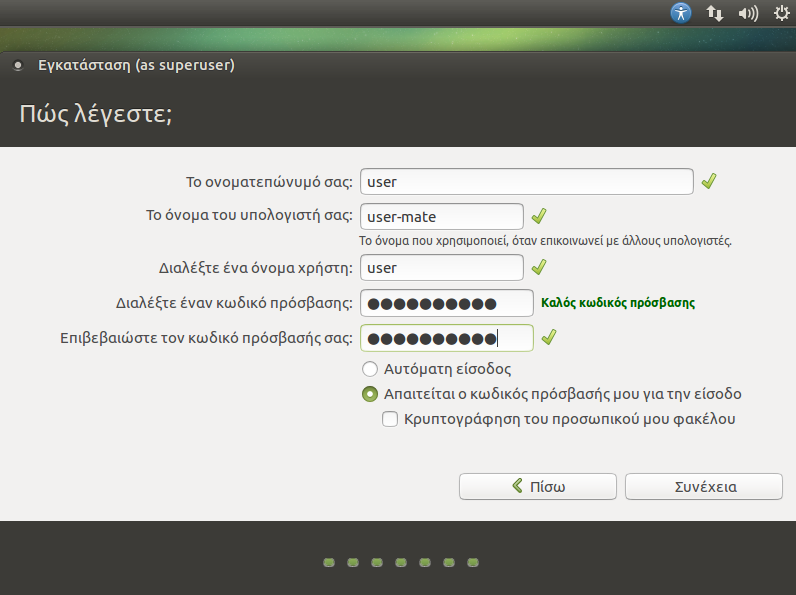
Task: Click the Διαλέξτε έναν κωδικό πρόσβασης field
Action: [446, 303]
